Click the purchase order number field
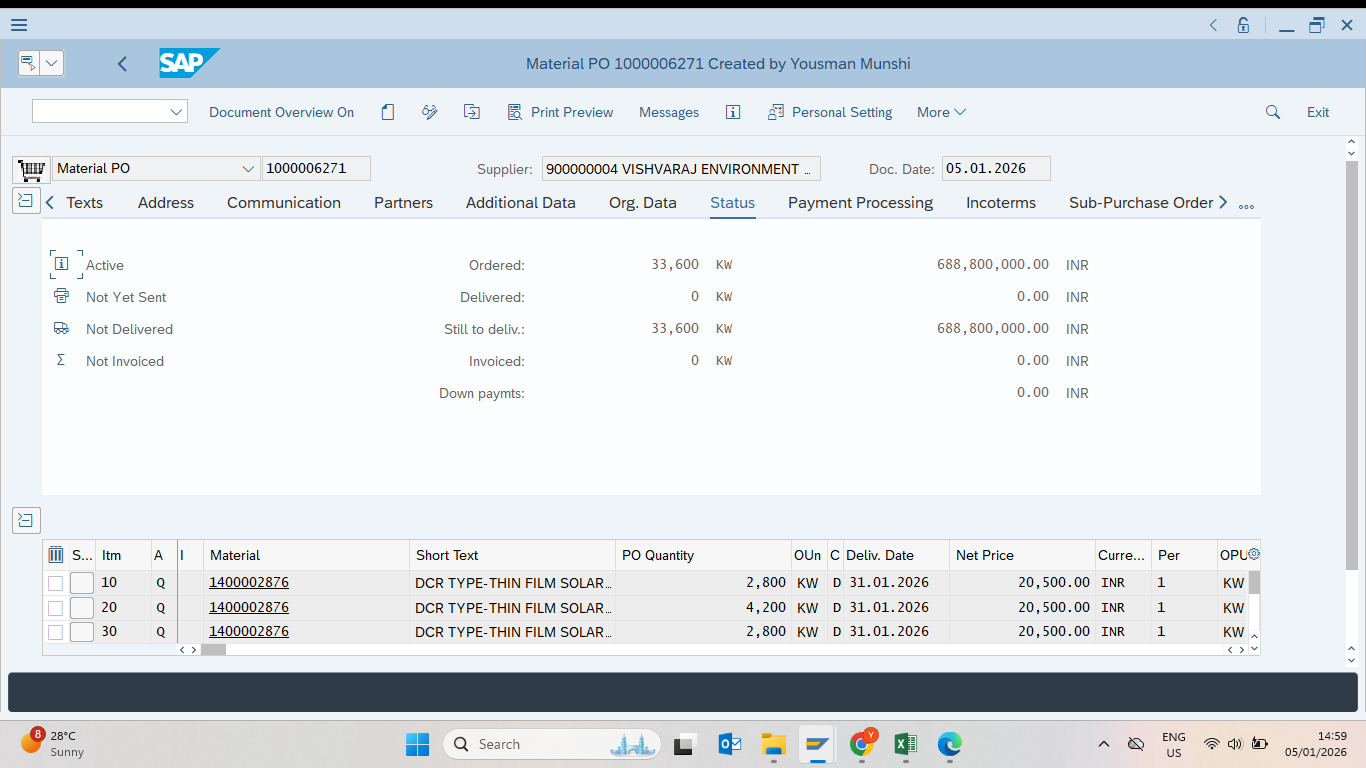The image size is (1366, 768). 316,169
